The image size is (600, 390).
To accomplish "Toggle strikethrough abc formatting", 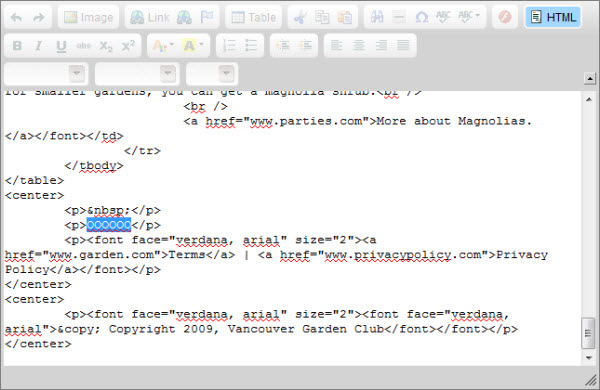I will pyautogui.click(x=83, y=46).
